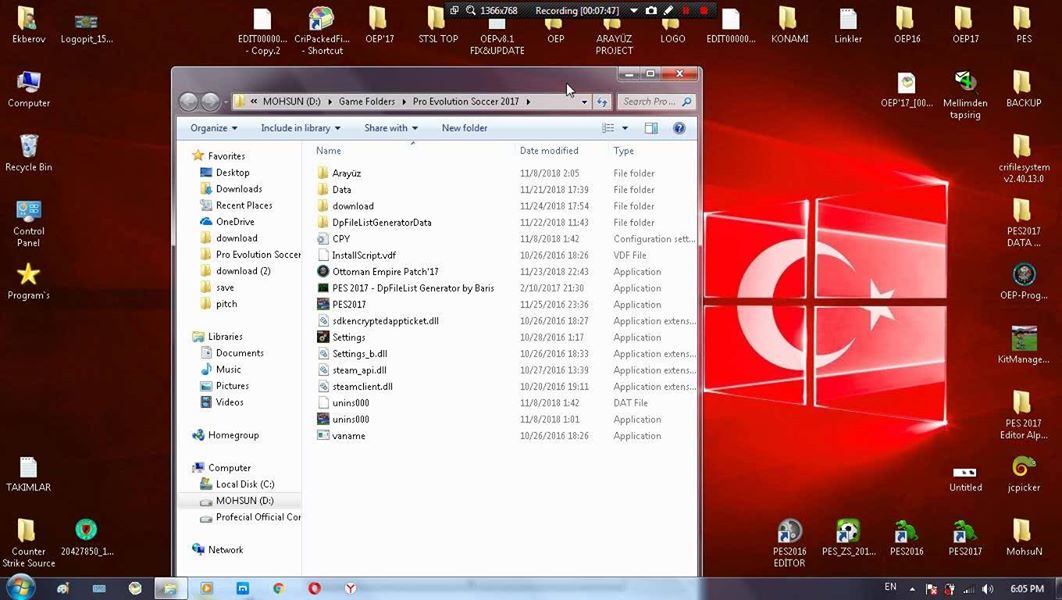Expand arrow after Pro Evolution Soccer 2017 breadcrumb
1062x600 pixels.
[528, 102]
